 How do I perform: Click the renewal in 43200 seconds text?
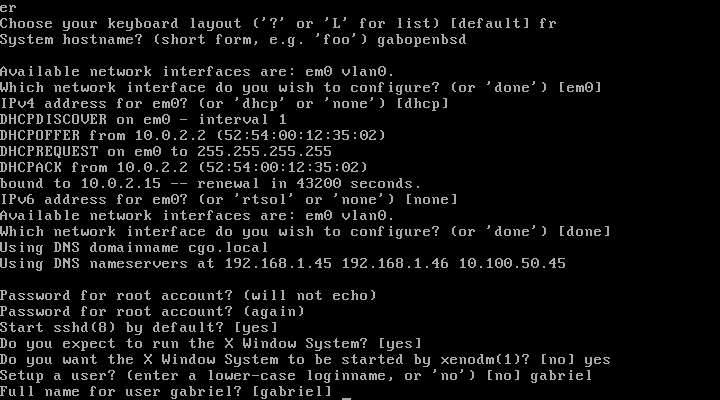point(309,184)
